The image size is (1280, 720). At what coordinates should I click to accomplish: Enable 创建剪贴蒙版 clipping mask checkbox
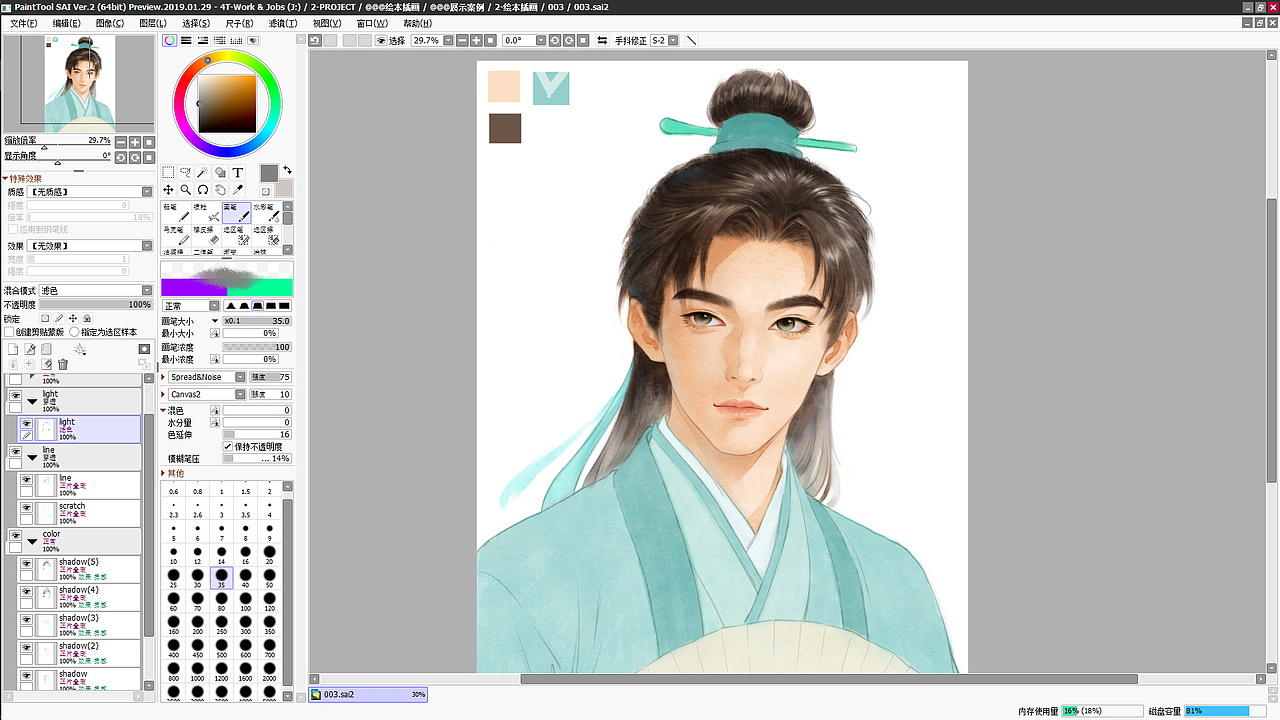coord(9,332)
